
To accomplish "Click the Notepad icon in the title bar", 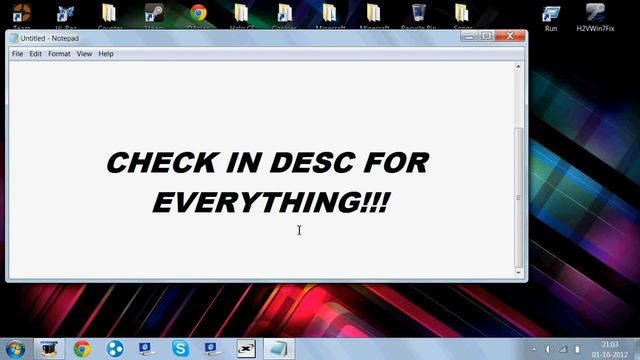I will coord(14,38).
